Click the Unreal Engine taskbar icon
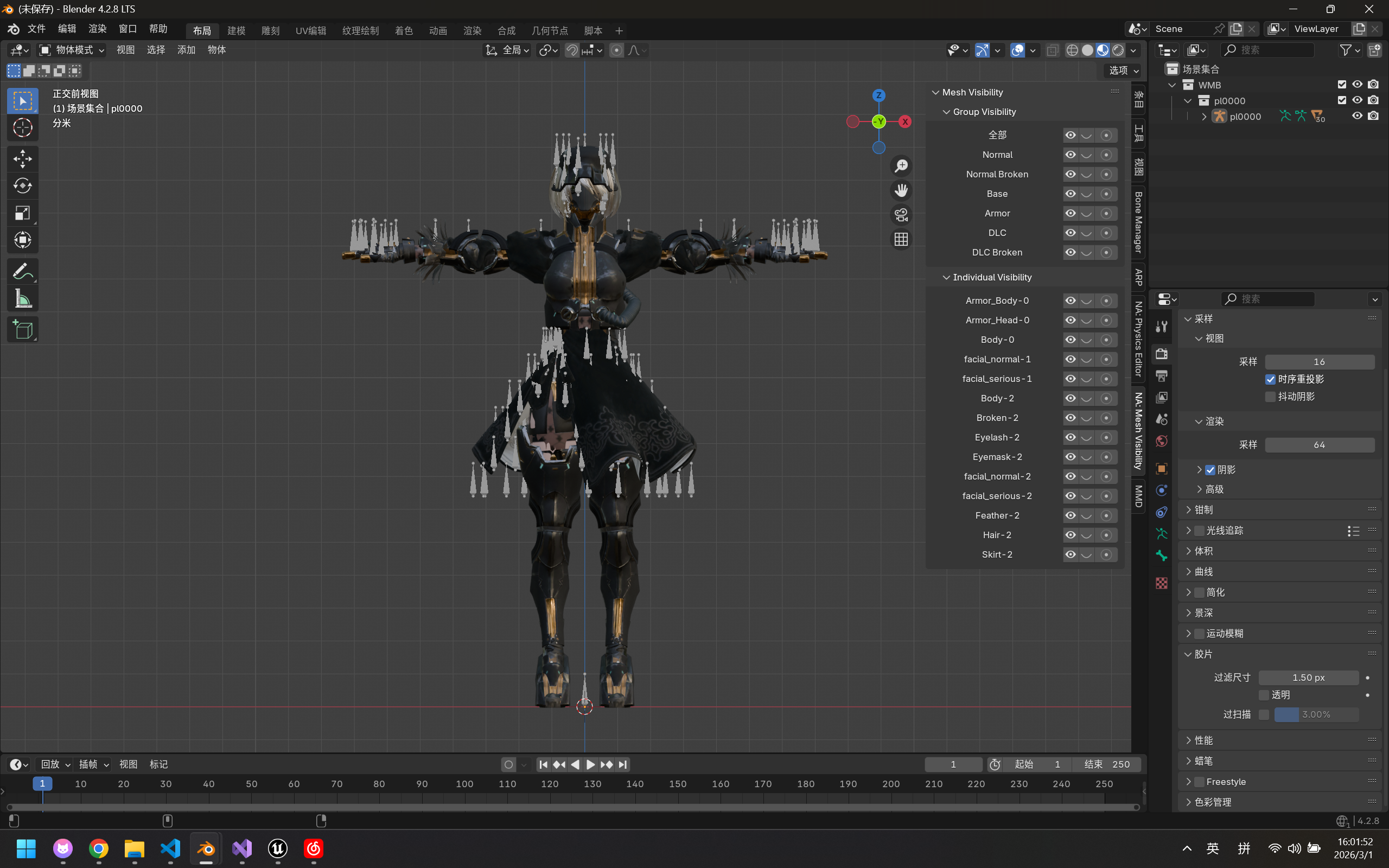Image resolution: width=1389 pixels, height=868 pixels. [278, 848]
